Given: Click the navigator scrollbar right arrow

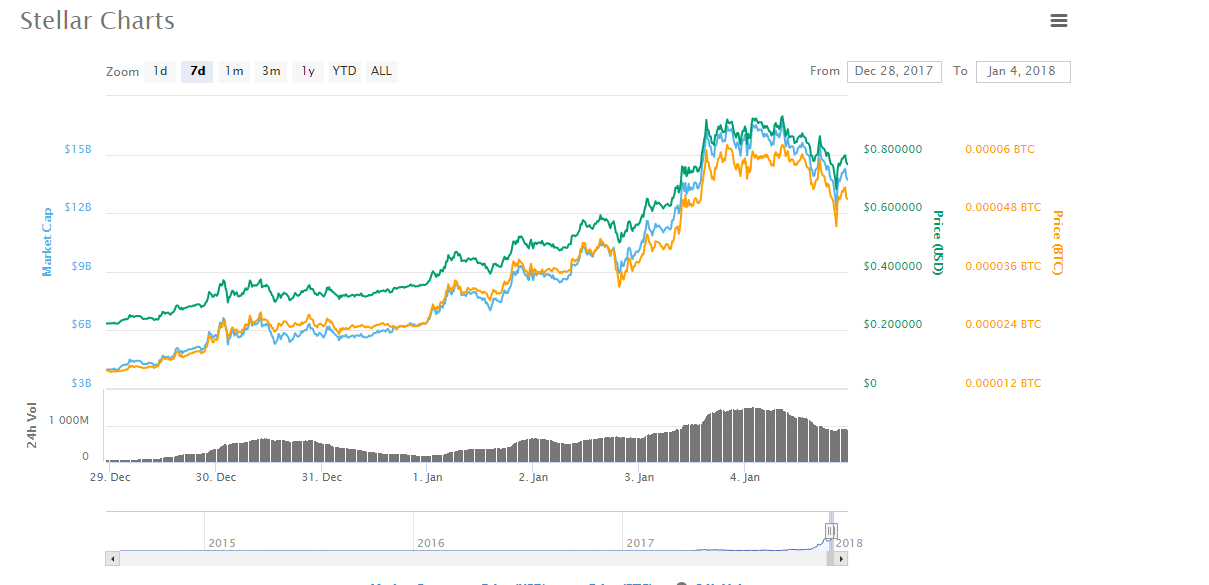Looking at the screenshot, I should (842, 559).
